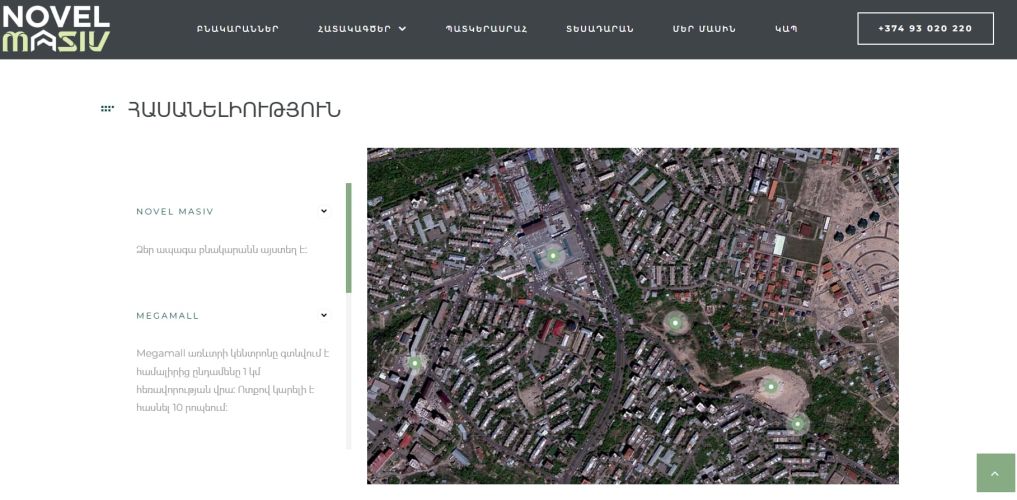
Task: Open the ՏԵՍԱԴԱՐԱՆ menu item
Action: 599,29
